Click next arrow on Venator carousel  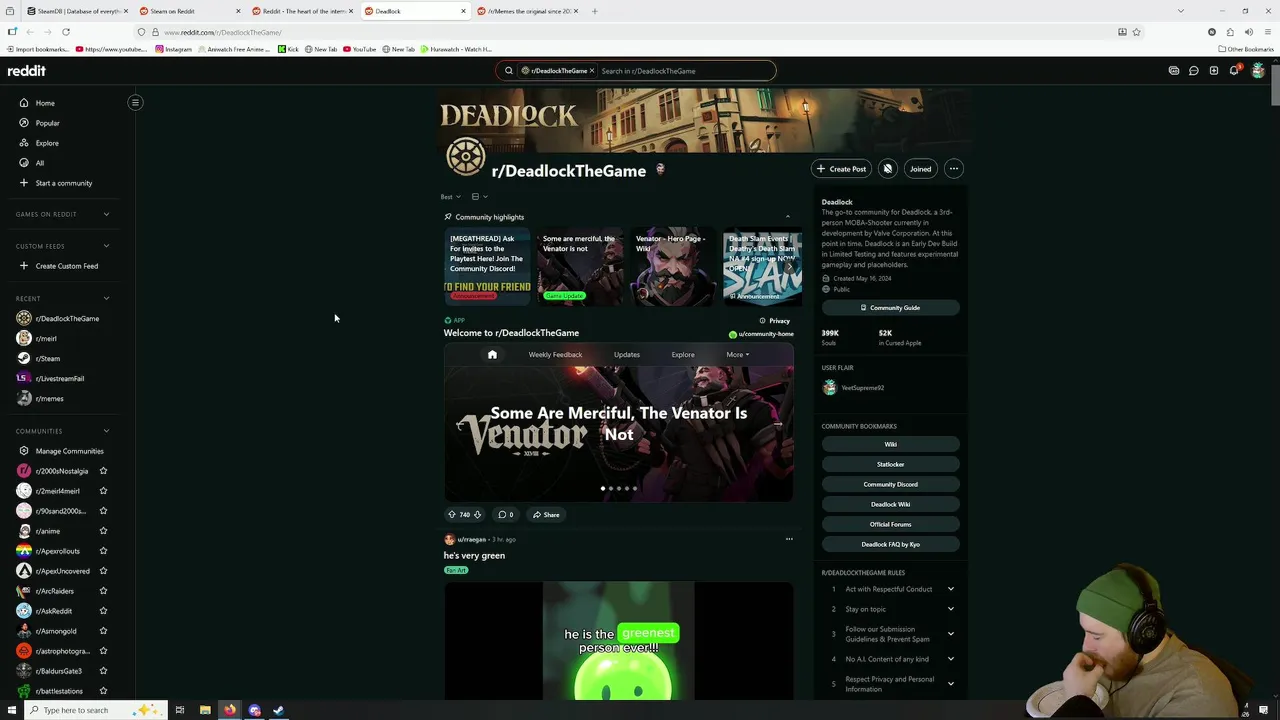tap(778, 425)
